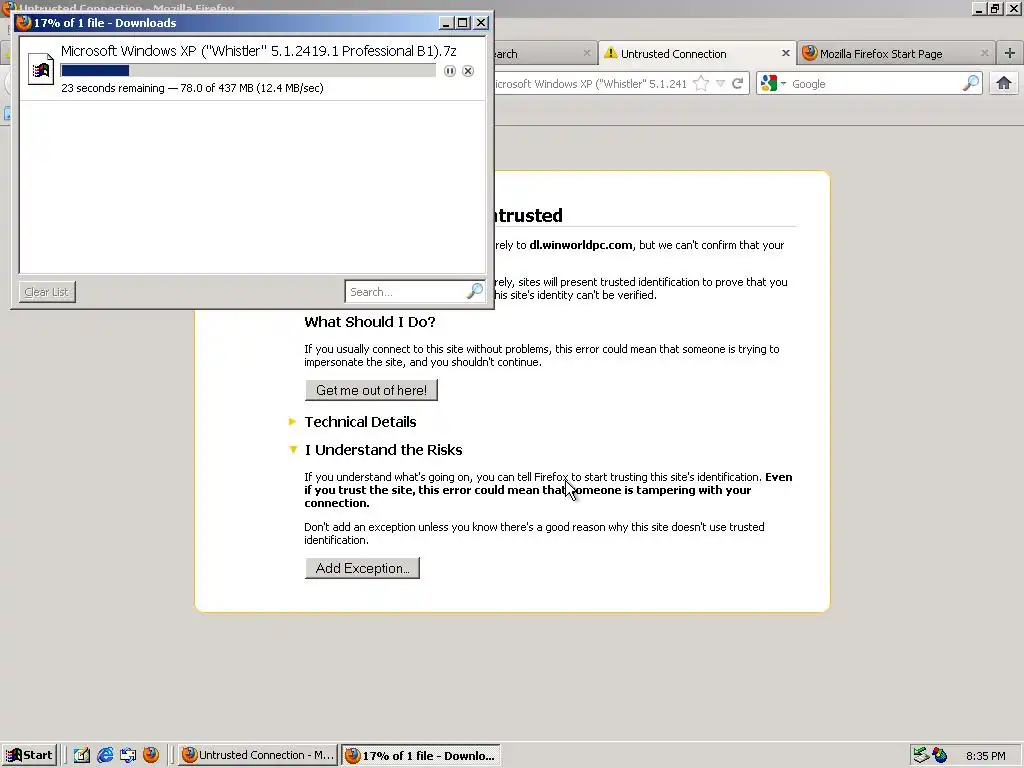Screen dimensions: 1024x768
Task: Switch to 17% of 1 file Downloads taskbar button
Action: [421, 756]
